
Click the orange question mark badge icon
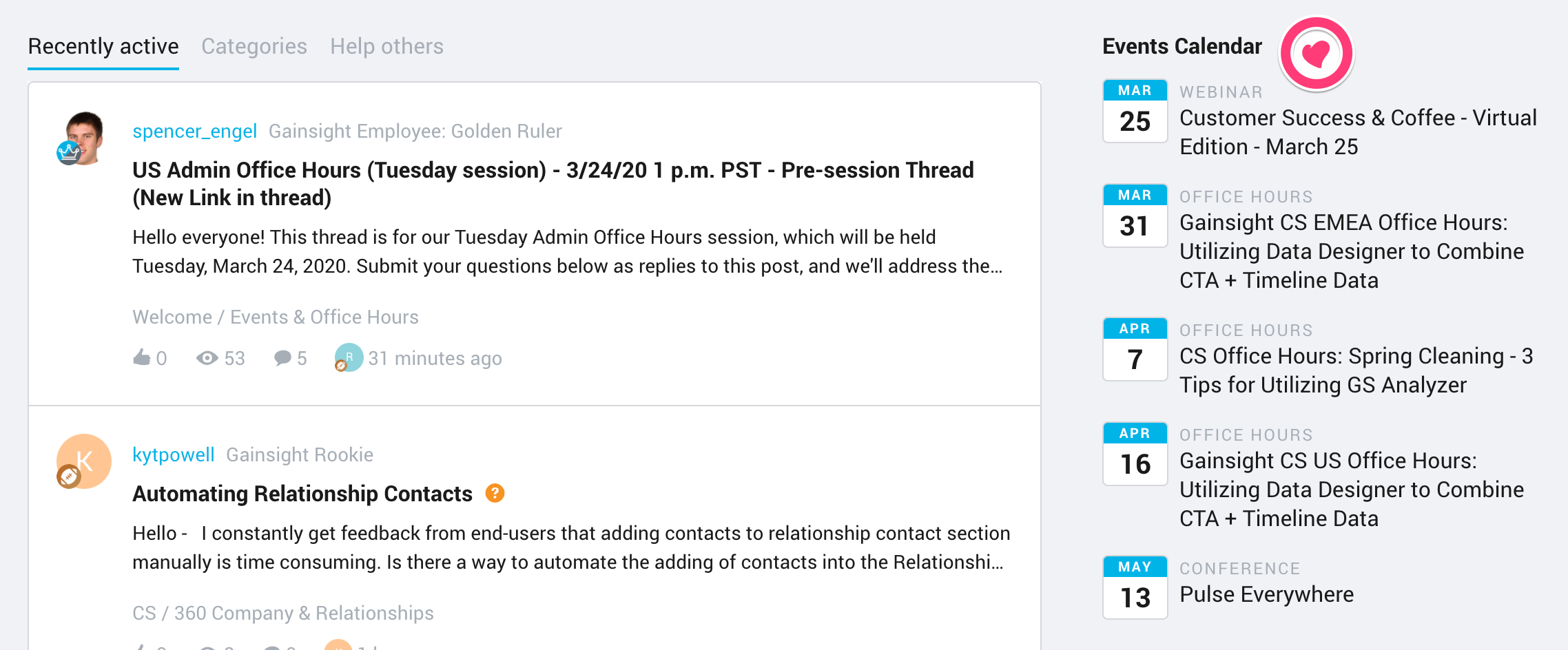(495, 493)
